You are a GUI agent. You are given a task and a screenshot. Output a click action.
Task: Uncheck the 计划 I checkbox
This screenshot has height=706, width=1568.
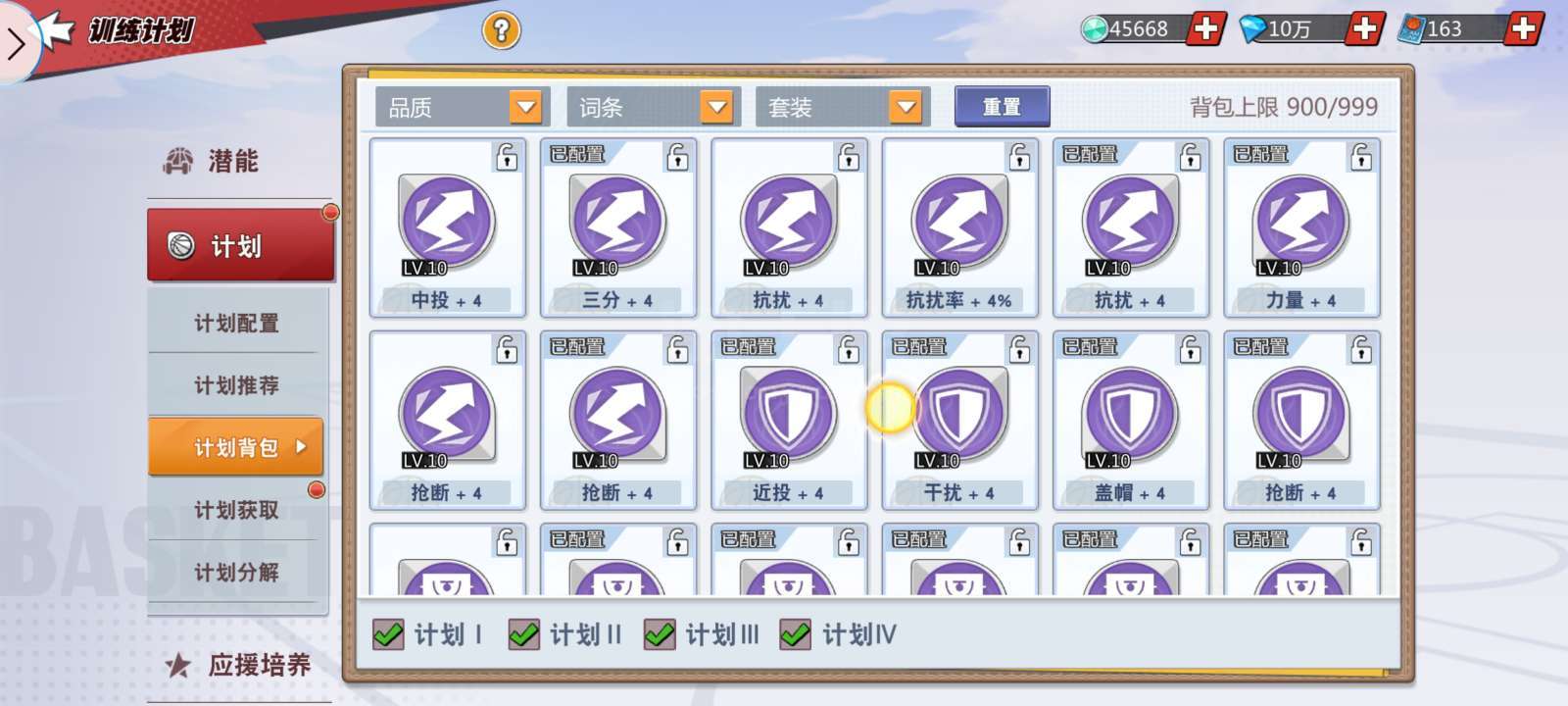pos(388,634)
